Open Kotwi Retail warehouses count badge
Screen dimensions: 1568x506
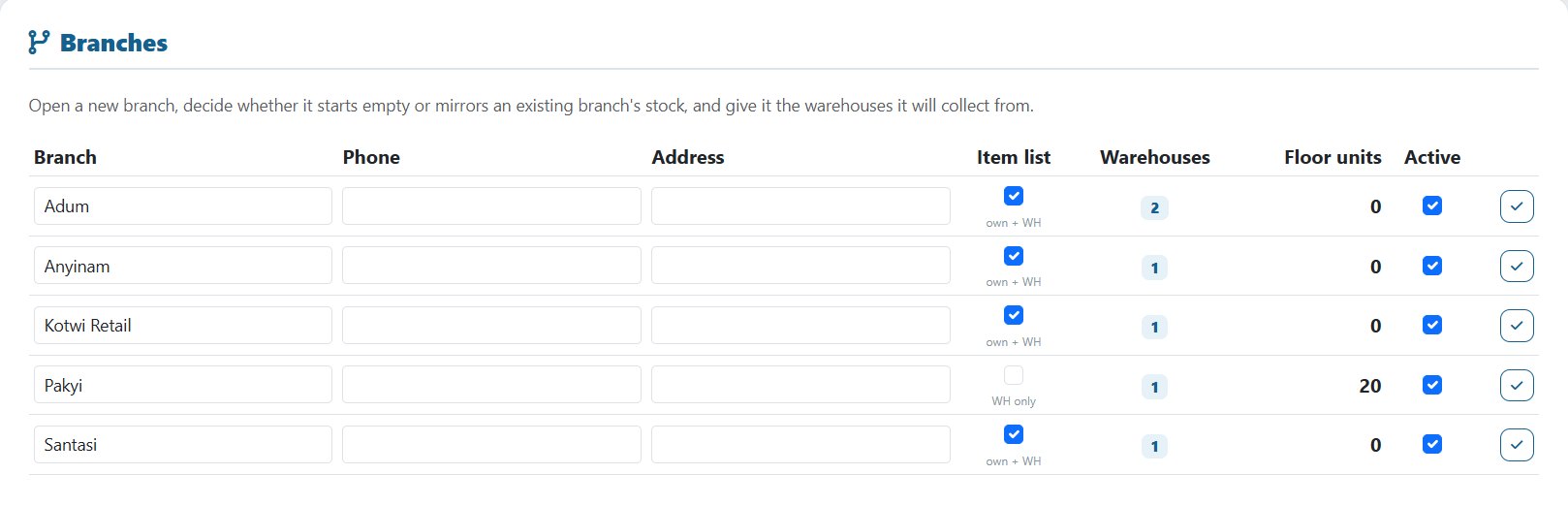1154,327
